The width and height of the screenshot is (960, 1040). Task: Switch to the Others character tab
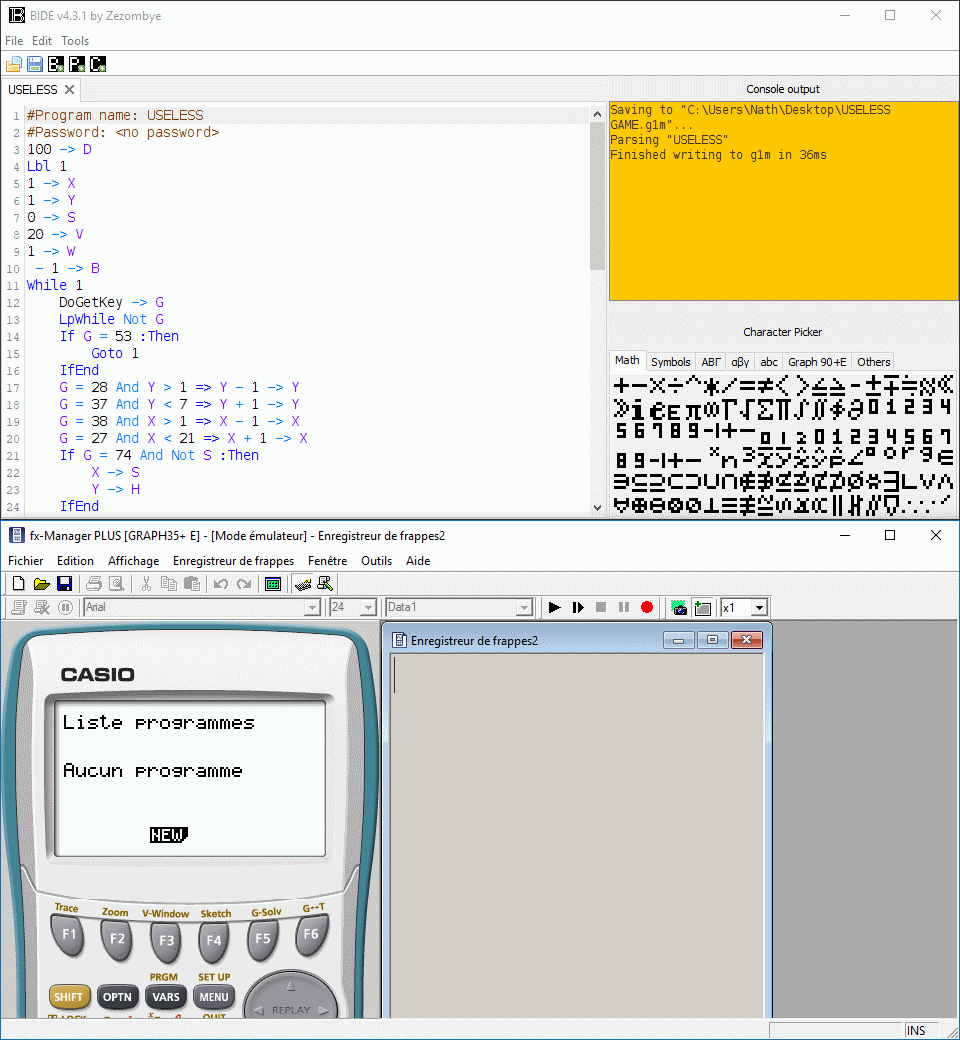(874, 361)
